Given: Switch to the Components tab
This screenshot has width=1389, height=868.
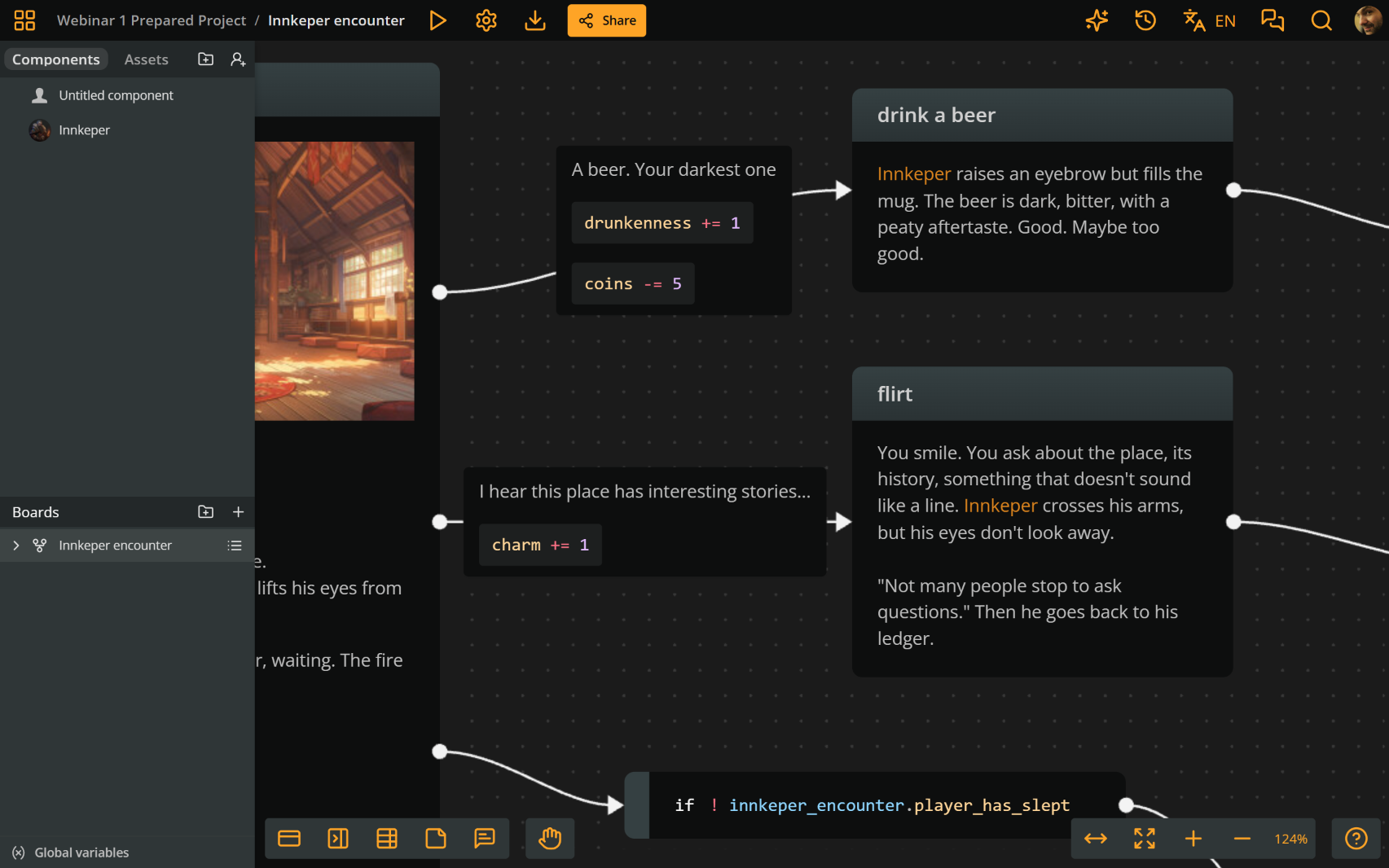Looking at the screenshot, I should (56, 59).
